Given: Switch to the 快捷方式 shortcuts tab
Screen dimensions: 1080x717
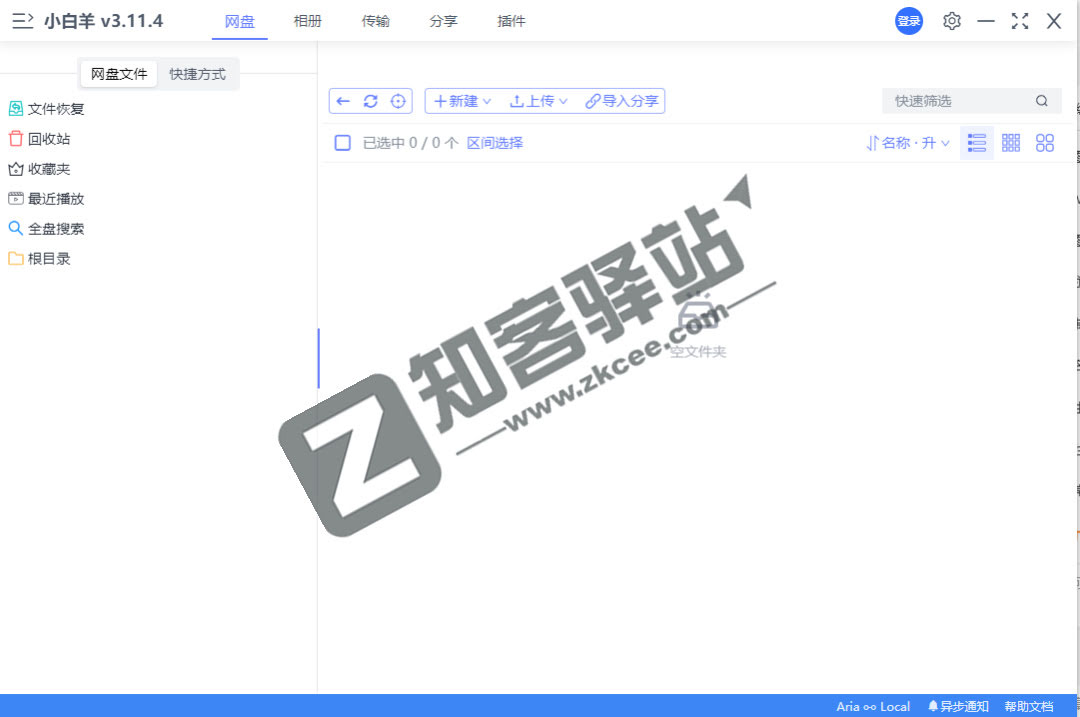Looking at the screenshot, I should point(198,73).
